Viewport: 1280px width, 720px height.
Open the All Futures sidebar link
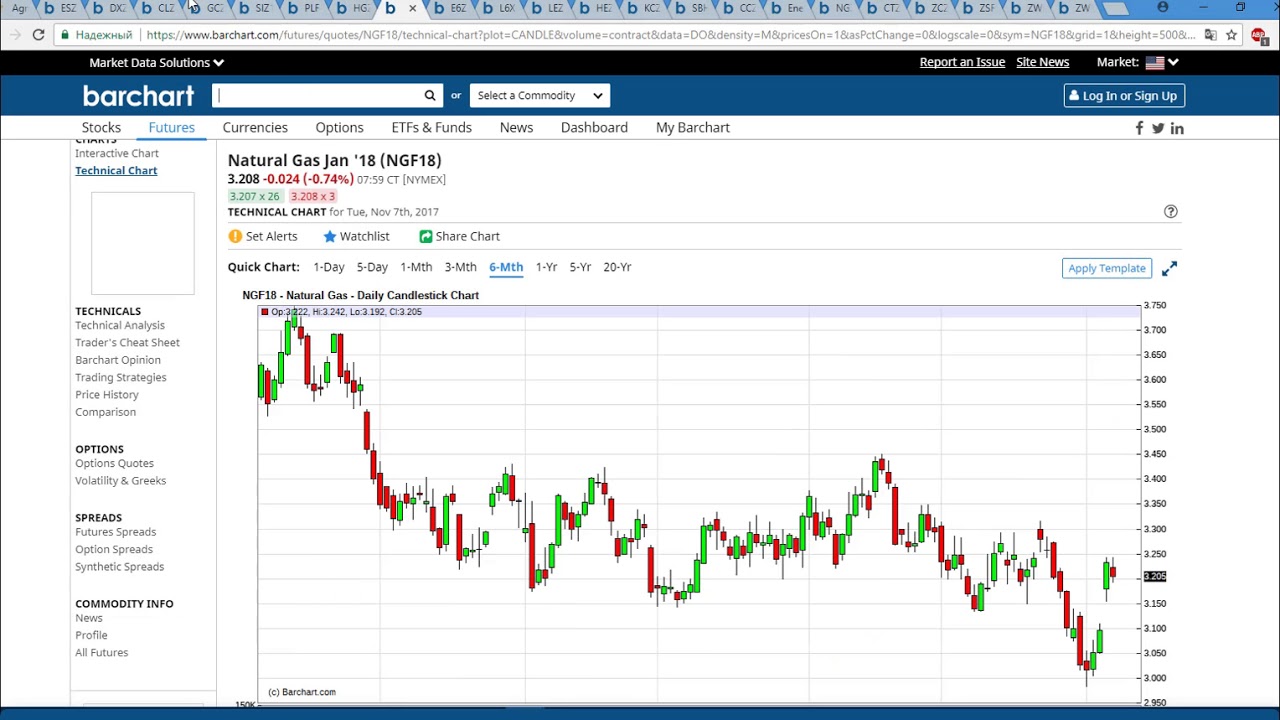pyautogui.click(x=101, y=653)
